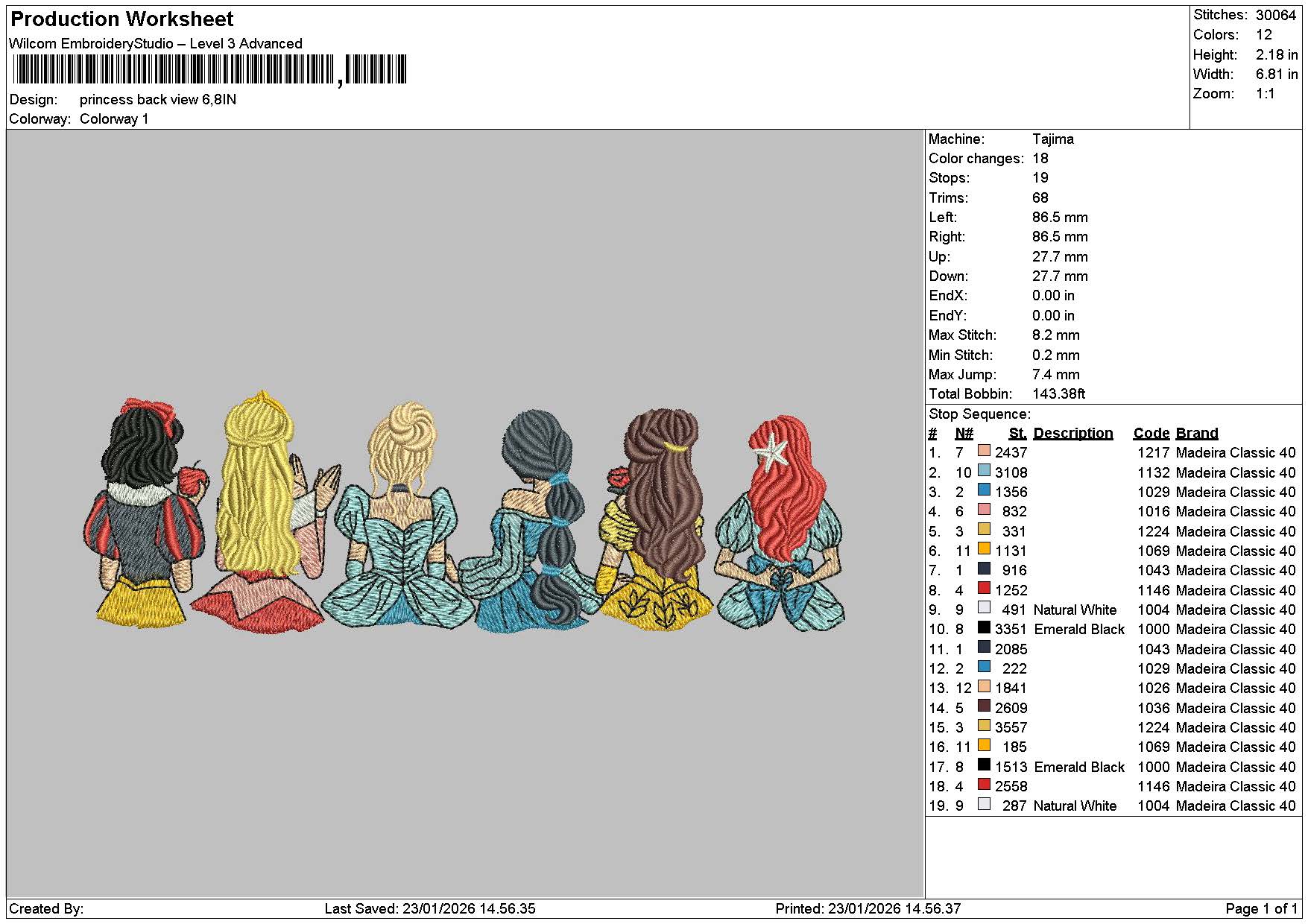This screenshot has height=924, width=1308.
Task: Click the 'Printed: 23/01/2026 14.56.37' footer text
Action: pos(868,908)
